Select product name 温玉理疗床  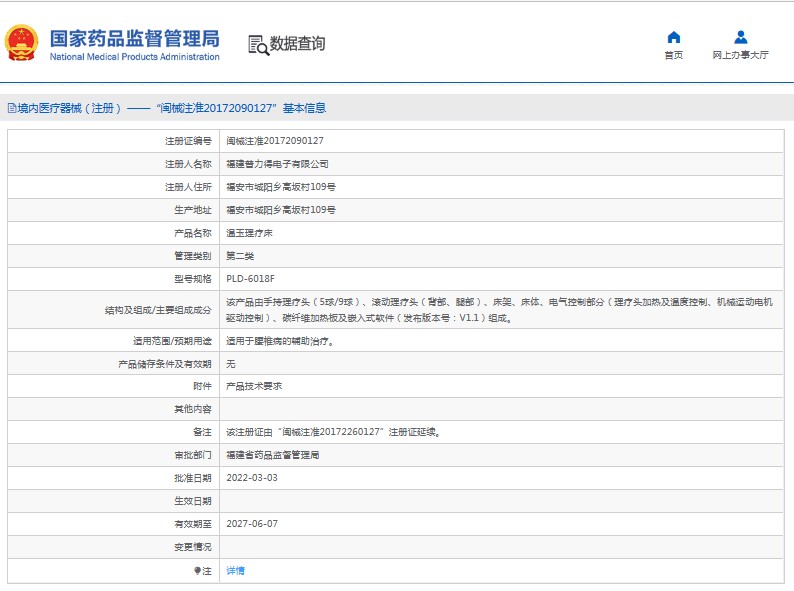coord(249,233)
